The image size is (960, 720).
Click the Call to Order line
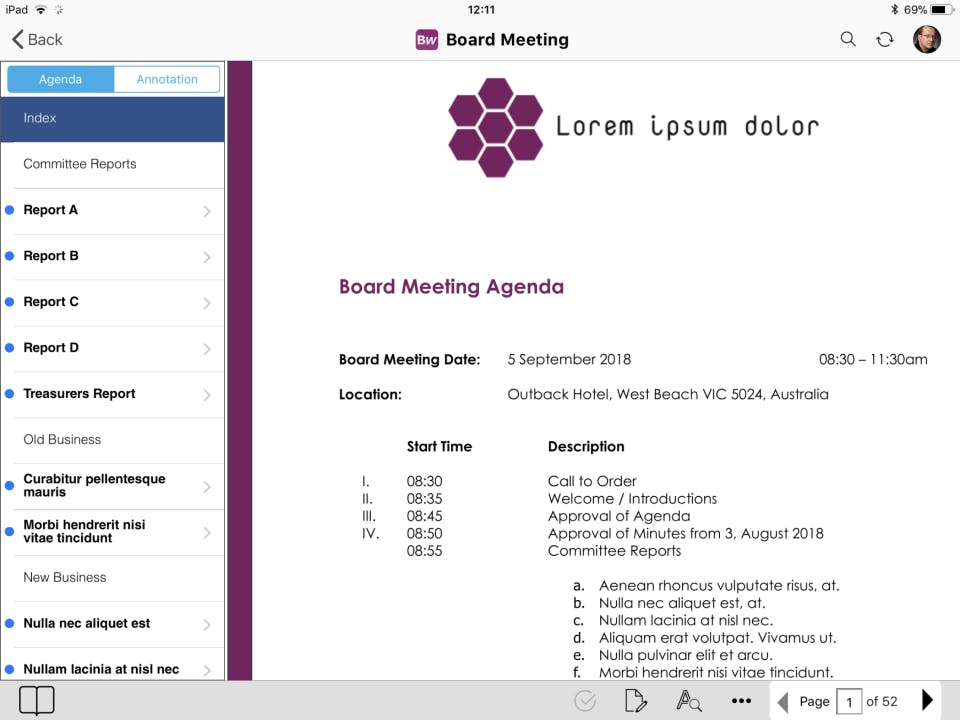592,481
